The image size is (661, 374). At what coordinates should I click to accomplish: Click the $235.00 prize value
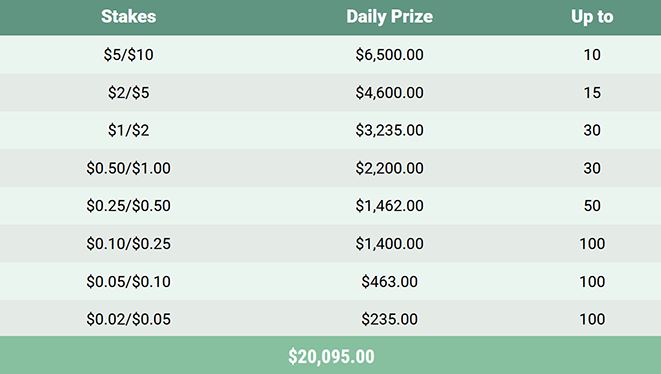[x=390, y=319]
